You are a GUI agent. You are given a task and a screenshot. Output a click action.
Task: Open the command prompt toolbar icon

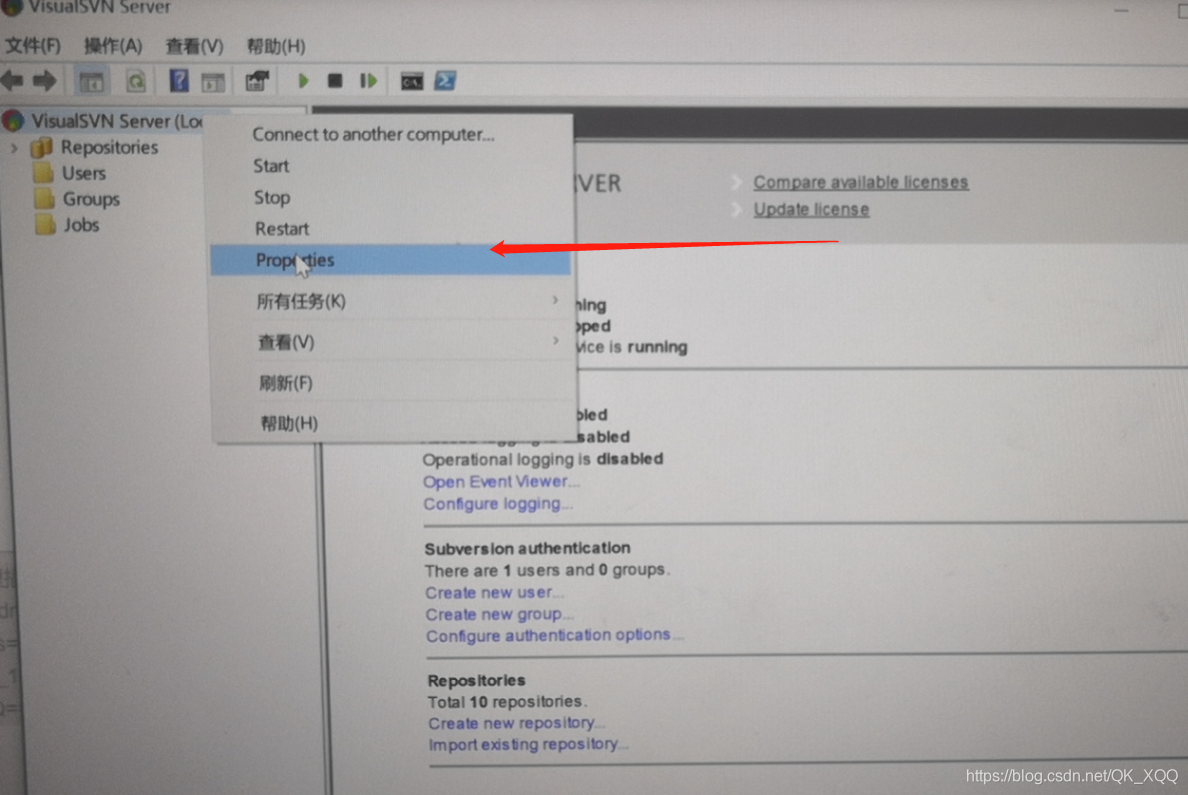coord(412,81)
